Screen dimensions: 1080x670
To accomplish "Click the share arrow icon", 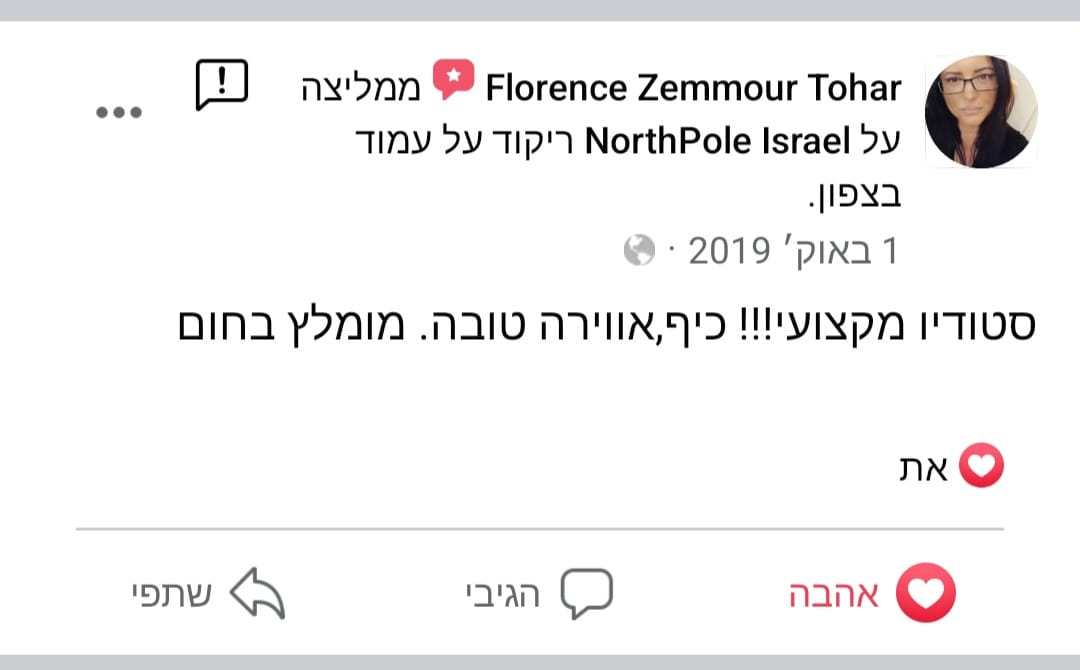I will tap(258, 595).
